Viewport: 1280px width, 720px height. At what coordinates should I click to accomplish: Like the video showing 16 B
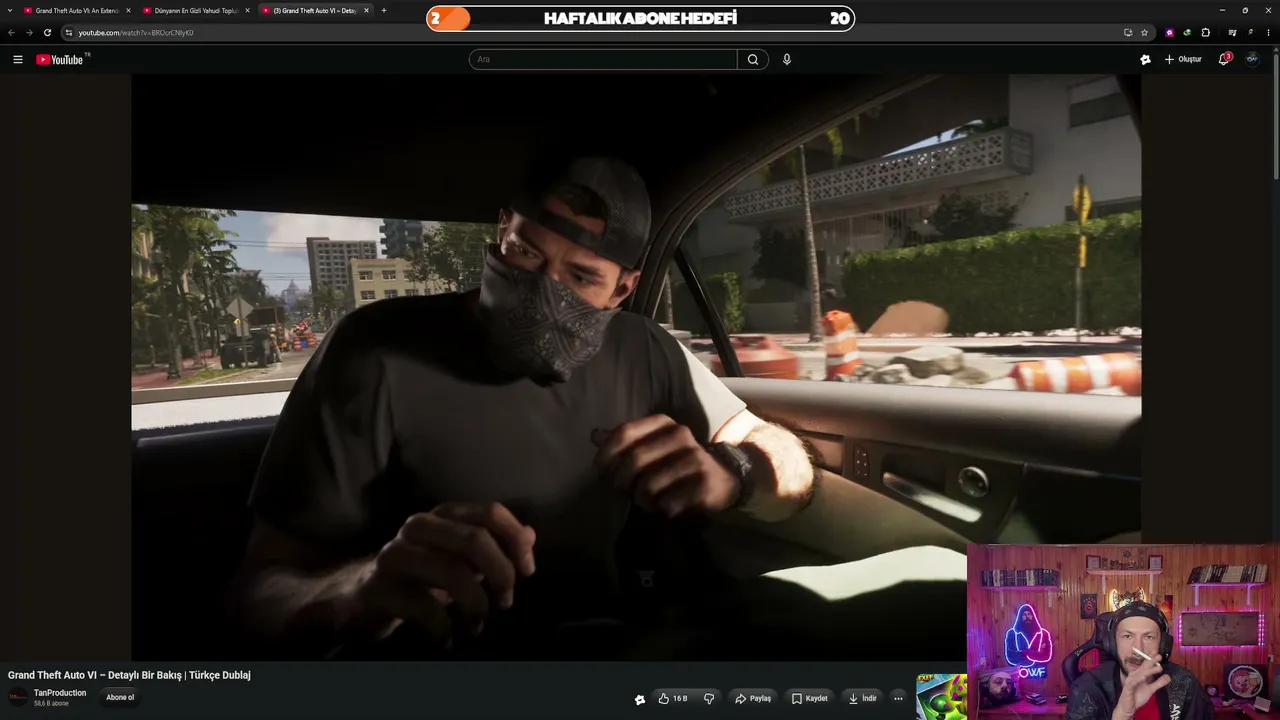pos(673,698)
